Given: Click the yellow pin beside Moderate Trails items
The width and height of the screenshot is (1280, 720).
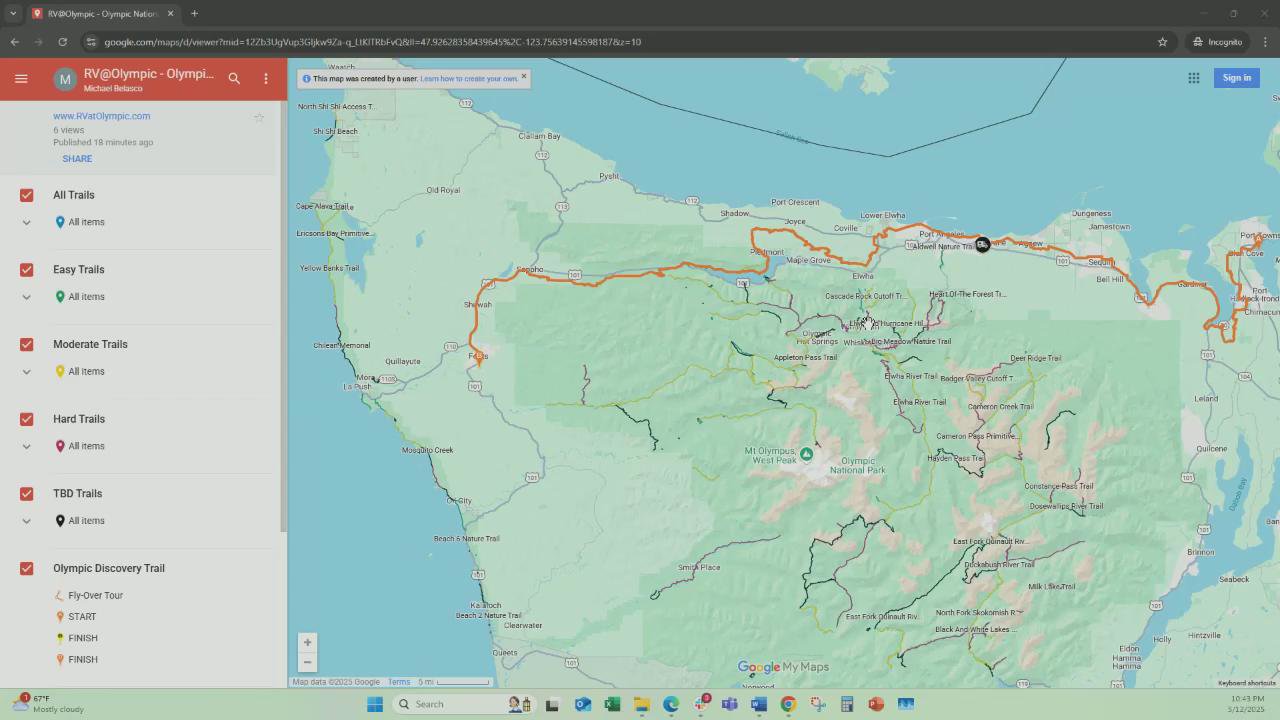Looking at the screenshot, I should point(60,372).
